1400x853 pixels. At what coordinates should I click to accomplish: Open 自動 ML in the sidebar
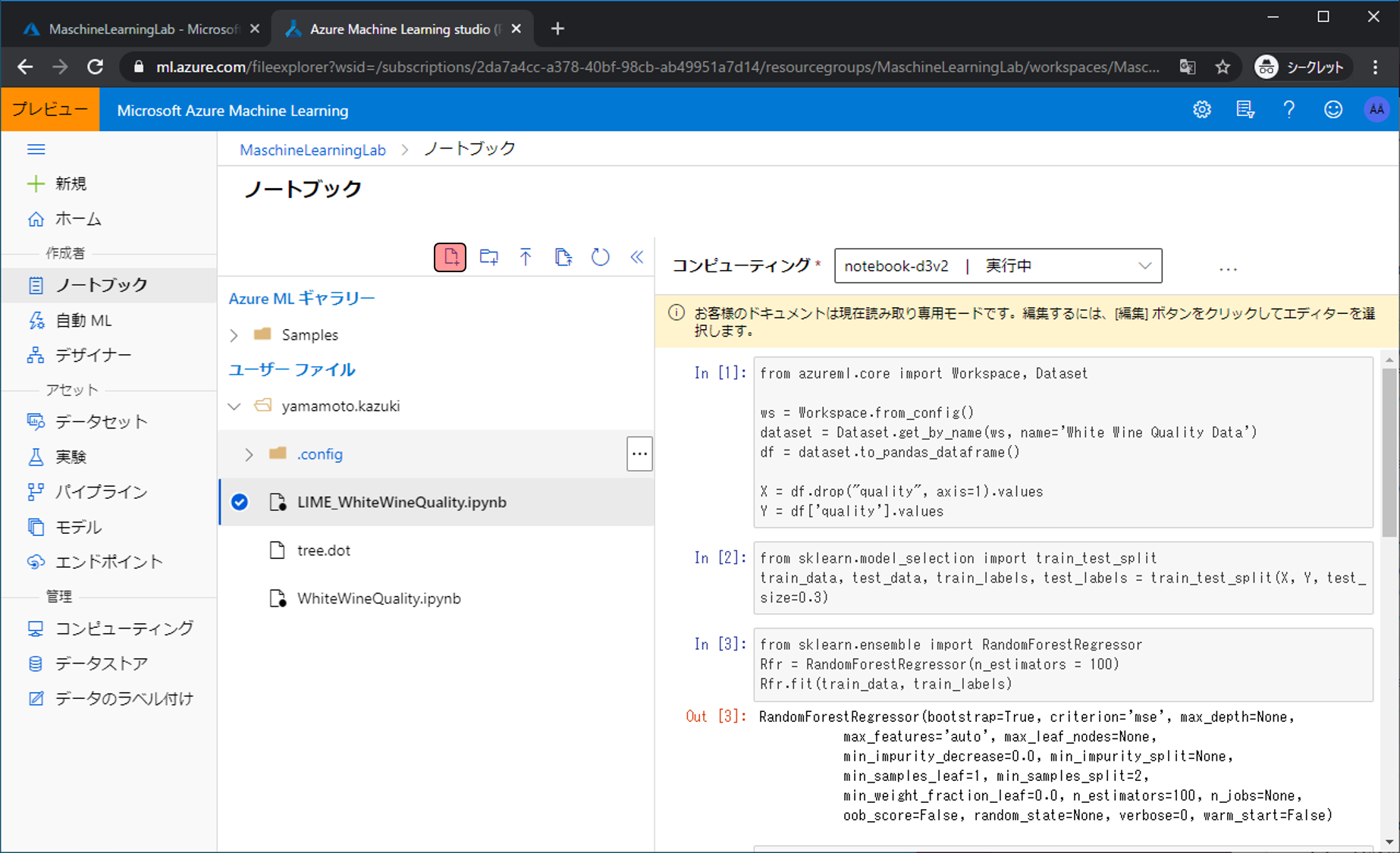tap(83, 321)
